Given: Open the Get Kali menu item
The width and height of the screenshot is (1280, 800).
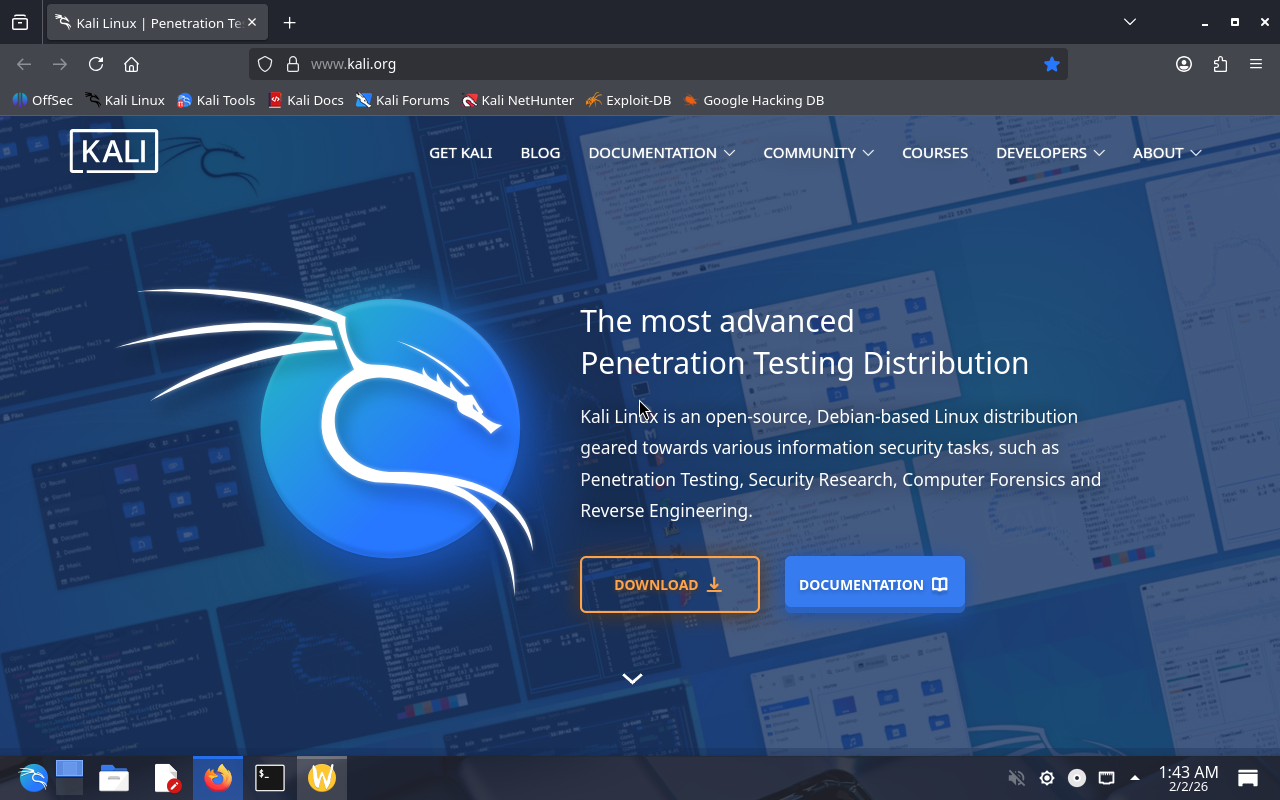Looking at the screenshot, I should pyautogui.click(x=460, y=153).
